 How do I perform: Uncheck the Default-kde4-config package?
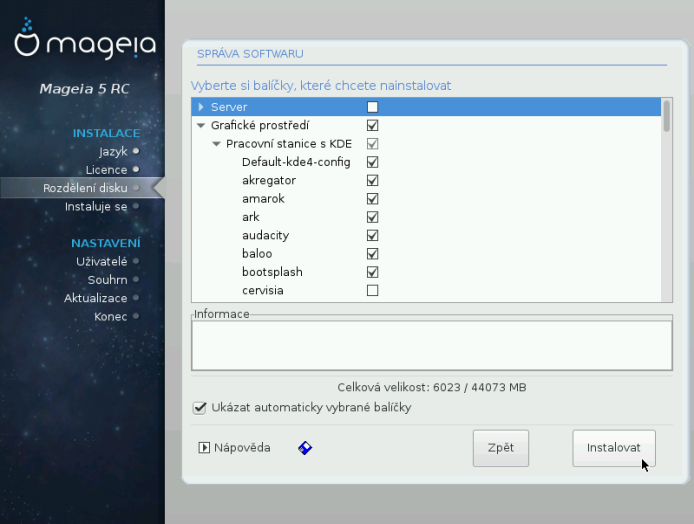point(372,162)
